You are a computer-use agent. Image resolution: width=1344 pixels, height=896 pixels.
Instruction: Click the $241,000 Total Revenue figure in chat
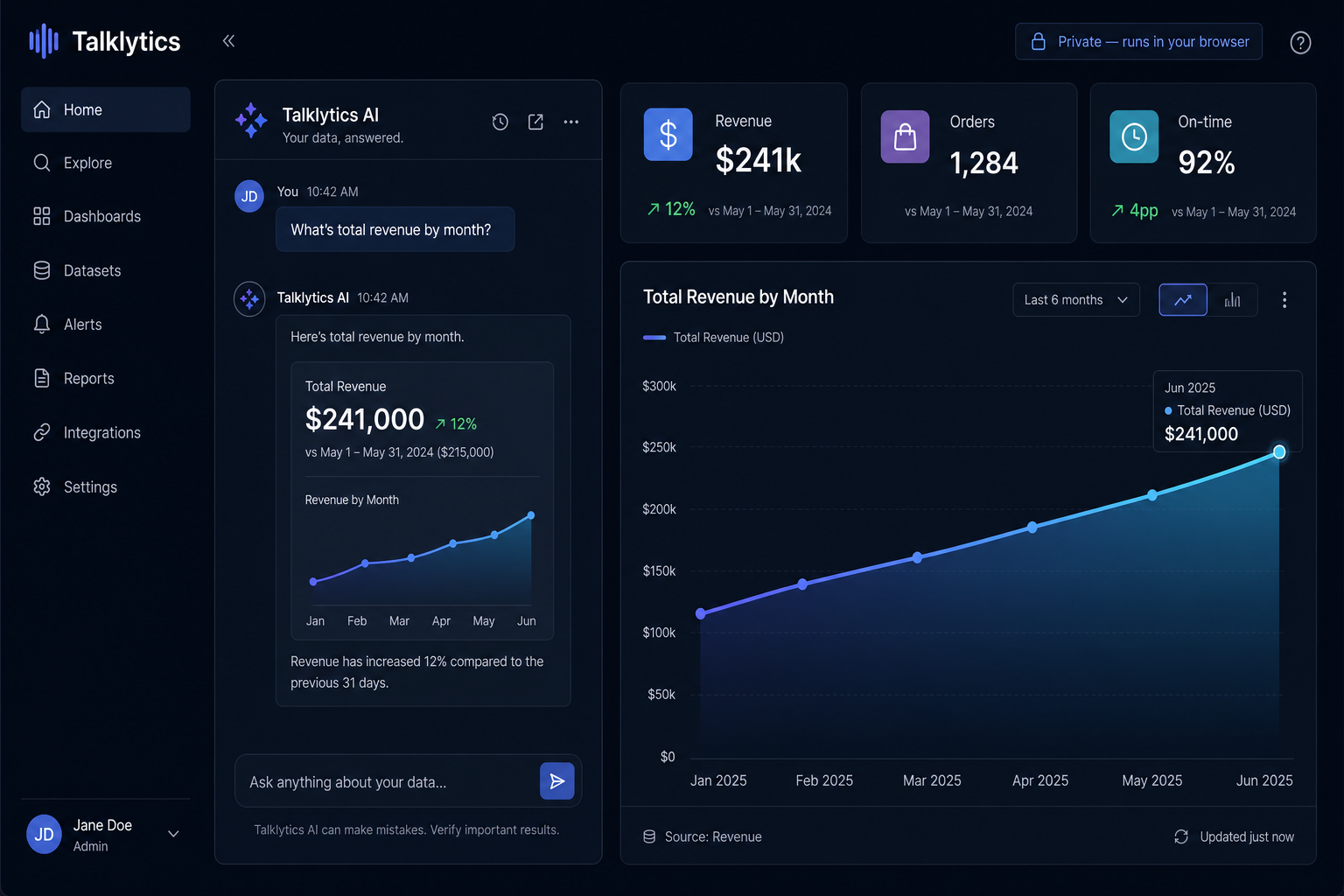[365, 420]
